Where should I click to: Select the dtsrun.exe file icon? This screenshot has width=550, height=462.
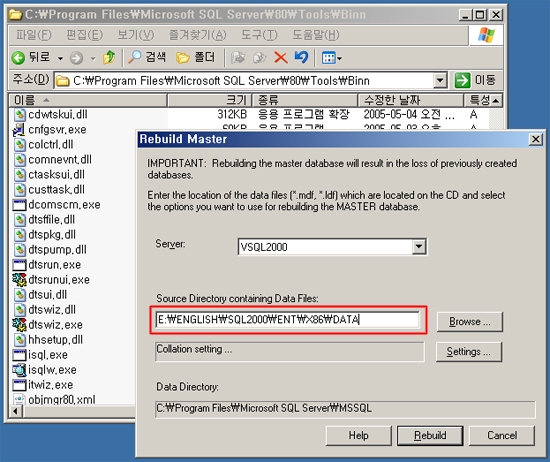click(x=19, y=265)
